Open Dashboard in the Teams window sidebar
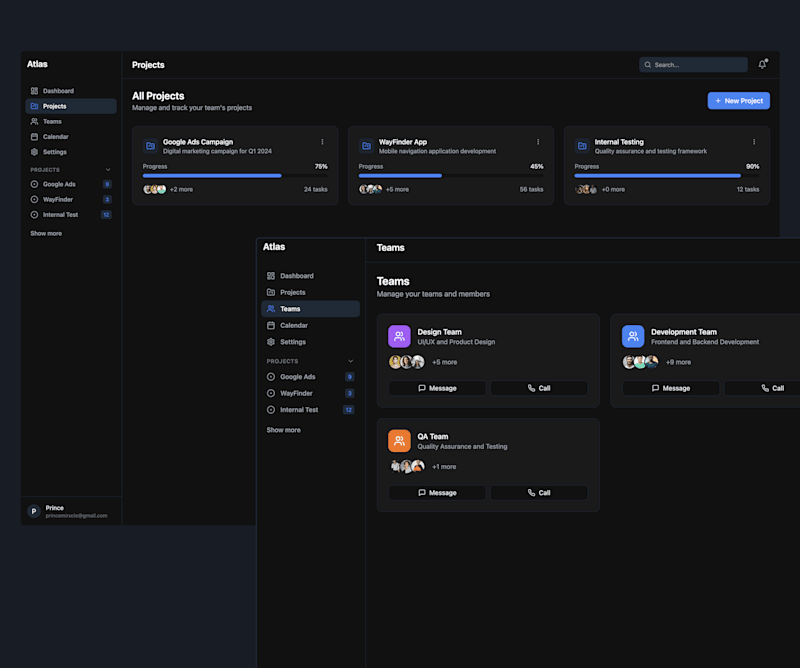Viewport: 800px width, 668px height. click(310, 276)
